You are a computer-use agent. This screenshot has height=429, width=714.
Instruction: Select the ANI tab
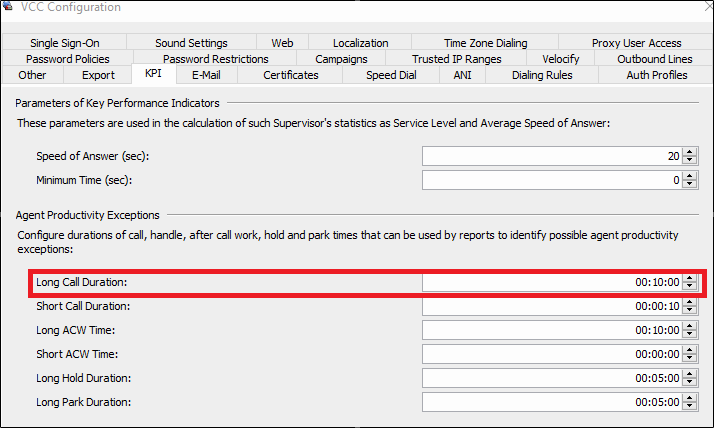click(x=462, y=75)
